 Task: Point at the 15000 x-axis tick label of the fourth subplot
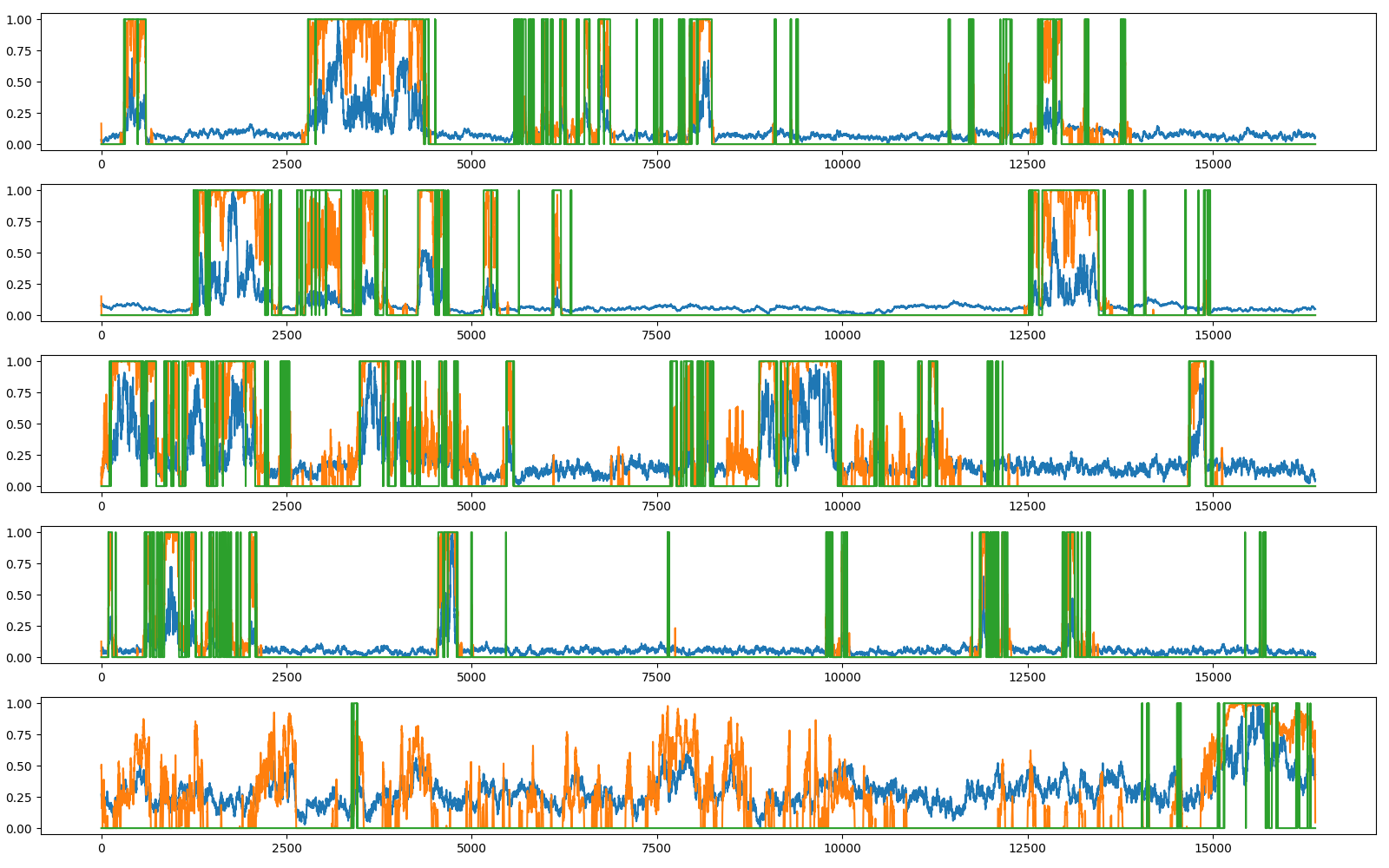click(1213, 677)
